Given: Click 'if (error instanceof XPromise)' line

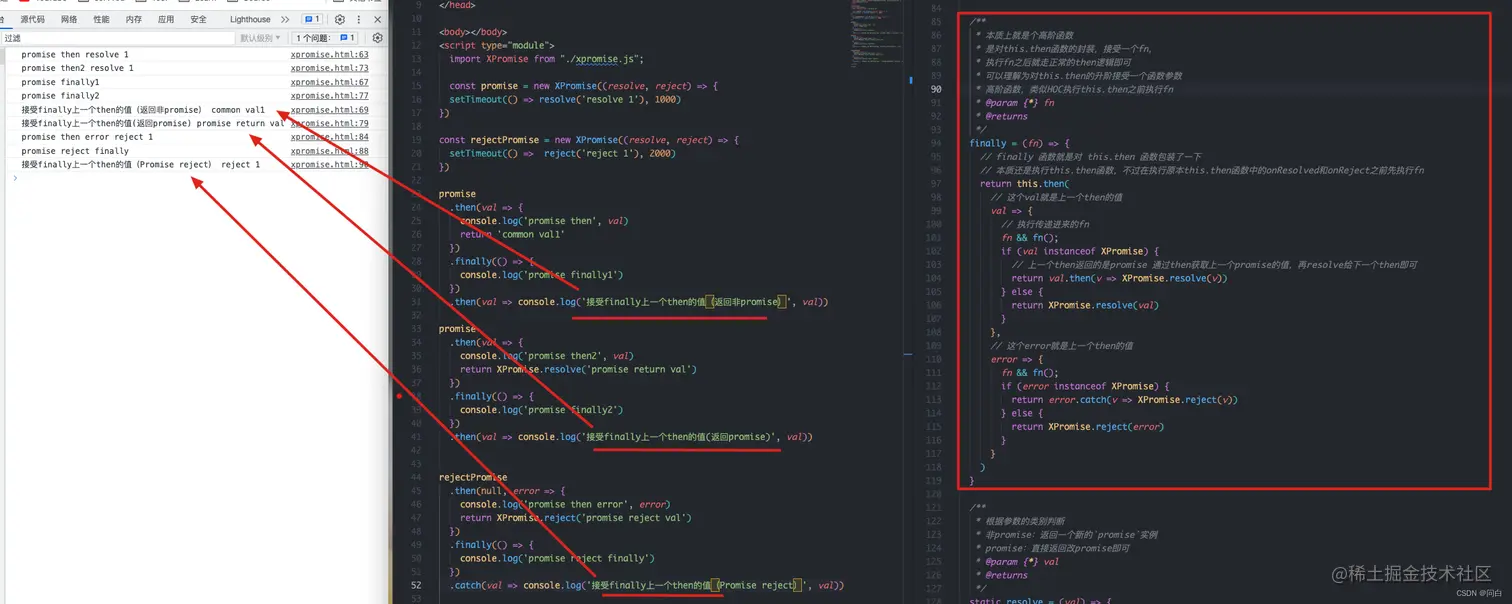Looking at the screenshot, I should pyautogui.click(x=1086, y=386).
